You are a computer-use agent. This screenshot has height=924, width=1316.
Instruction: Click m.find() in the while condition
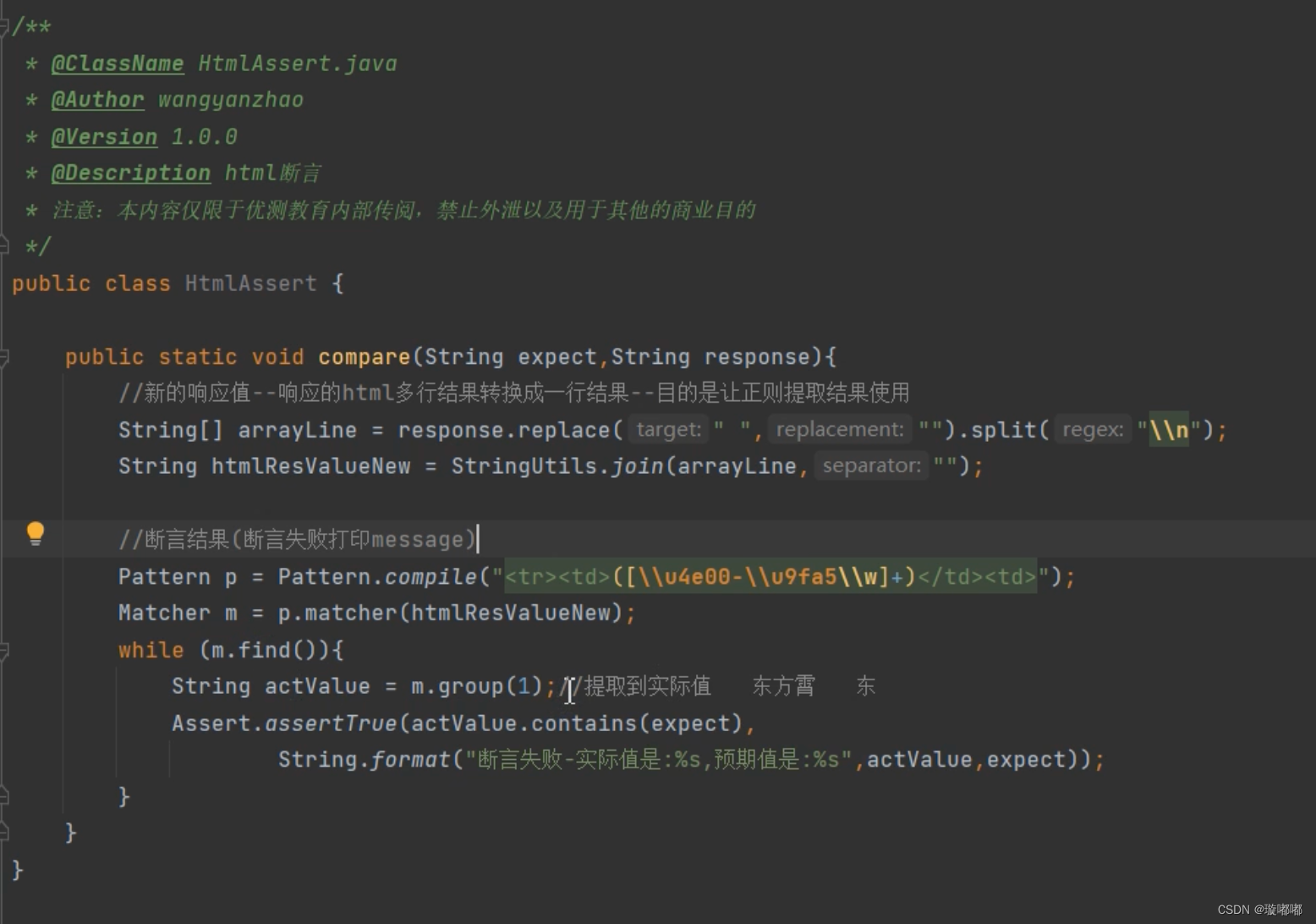pos(264,651)
